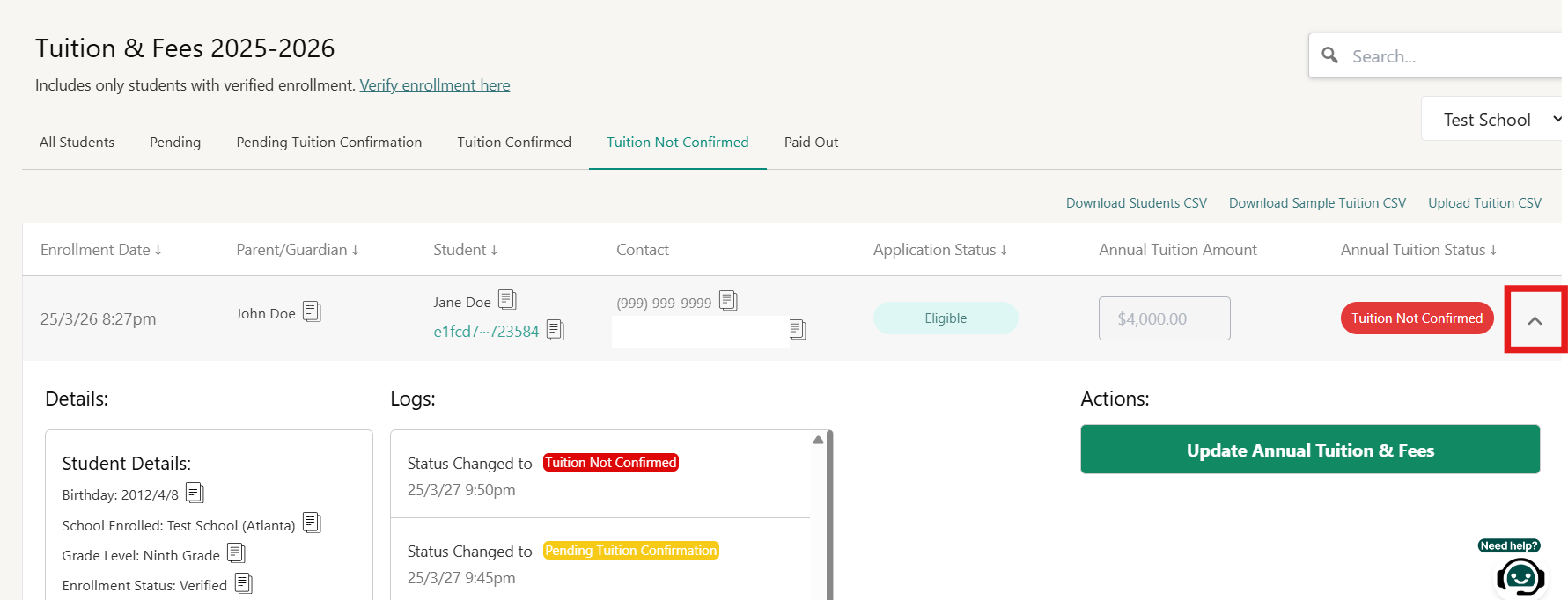Copy the student's birthday value
Image resolution: width=1568 pixels, height=600 pixels.
(195, 493)
